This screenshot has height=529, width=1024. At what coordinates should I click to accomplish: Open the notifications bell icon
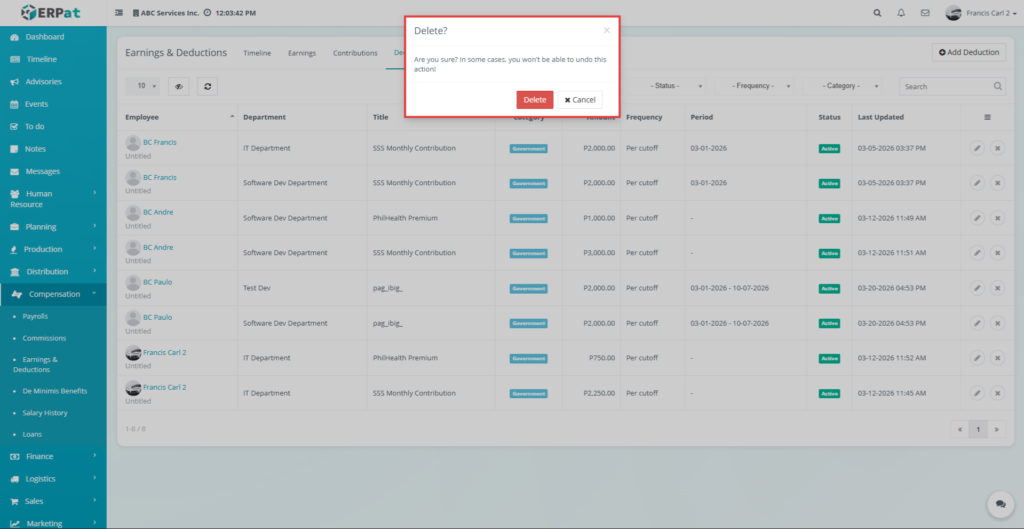click(901, 13)
